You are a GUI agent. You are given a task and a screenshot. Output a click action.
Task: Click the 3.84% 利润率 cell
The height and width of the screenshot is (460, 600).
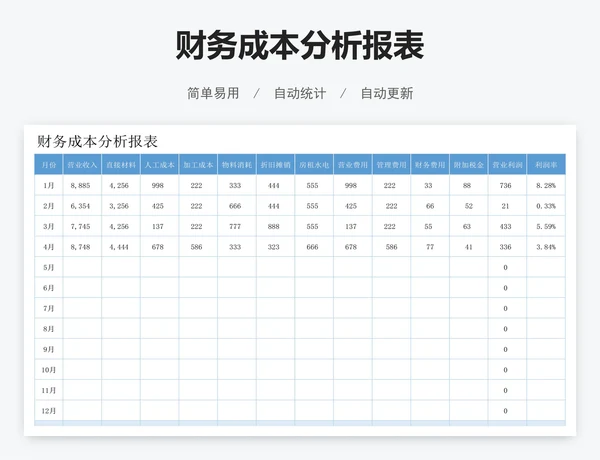pyautogui.click(x=546, y=247)
